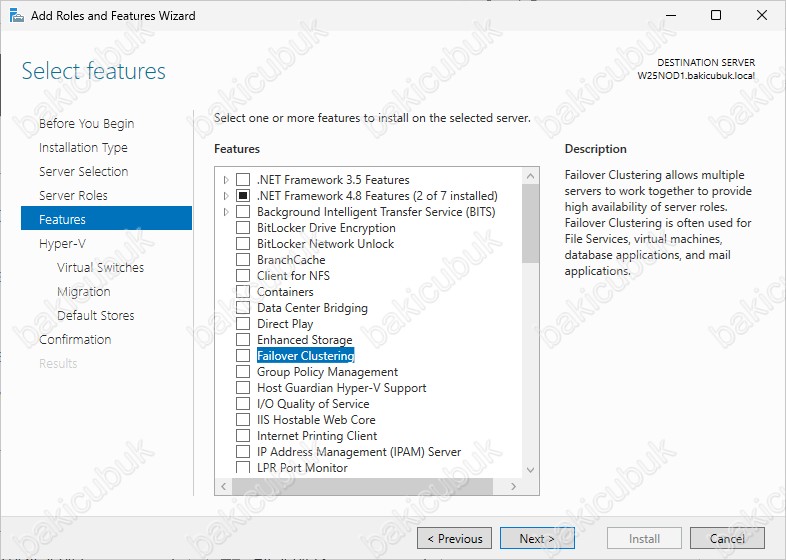The height and width of the screenshot is (560, 786).
Task: Select the Failover Clustering feature label
Action: coord(306,355)
